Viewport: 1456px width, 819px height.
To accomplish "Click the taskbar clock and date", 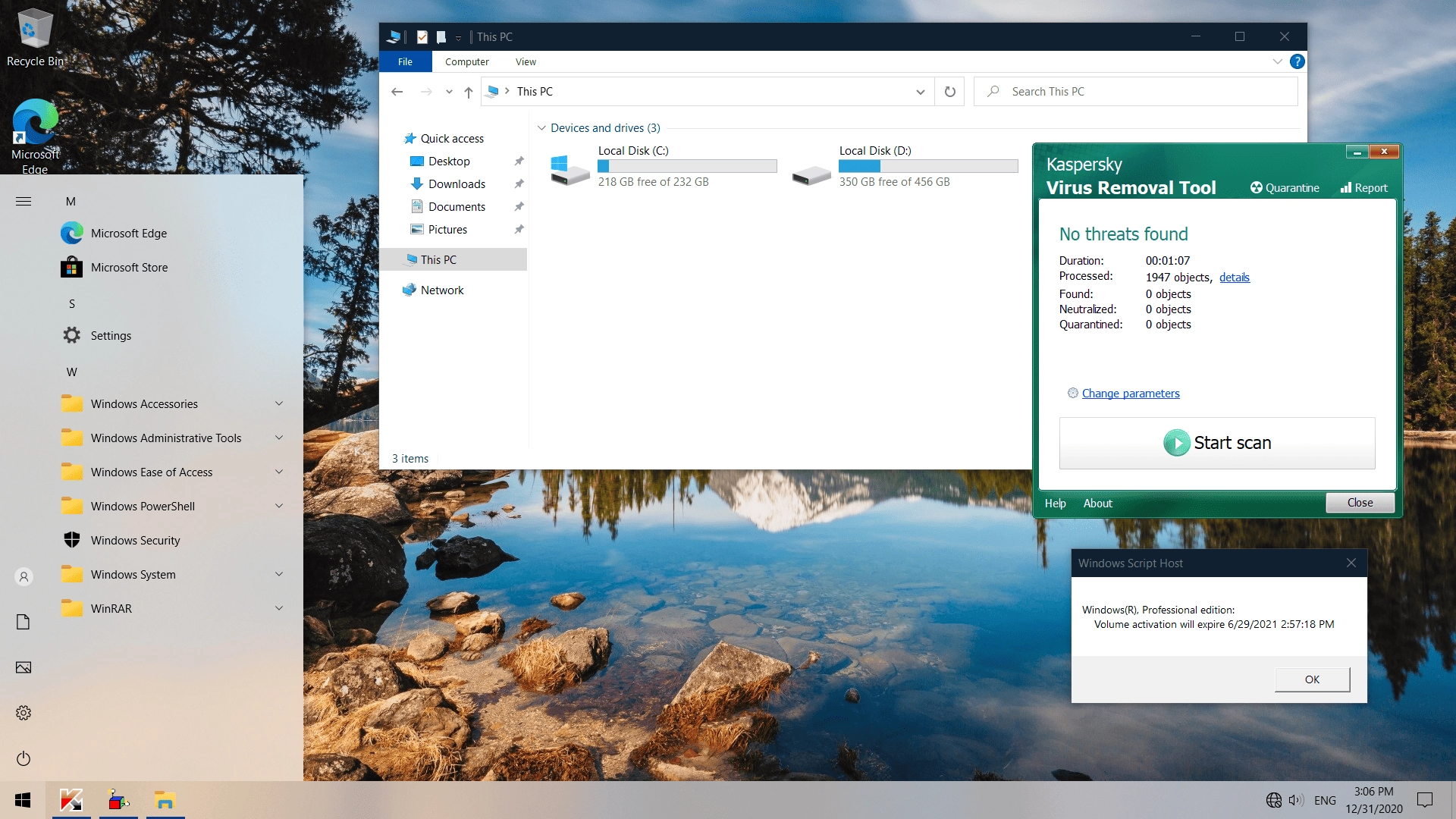I will point(1374,800).
